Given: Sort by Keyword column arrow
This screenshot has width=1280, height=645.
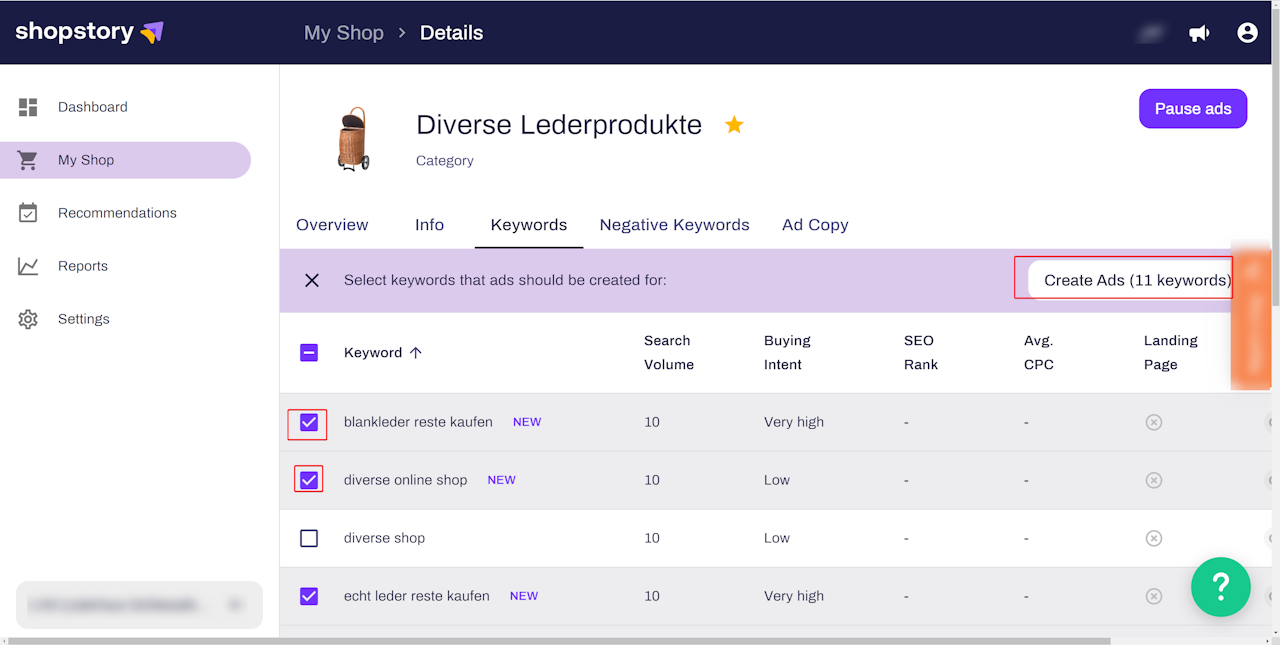Looking at the screenshot, I should coord(416,353).
